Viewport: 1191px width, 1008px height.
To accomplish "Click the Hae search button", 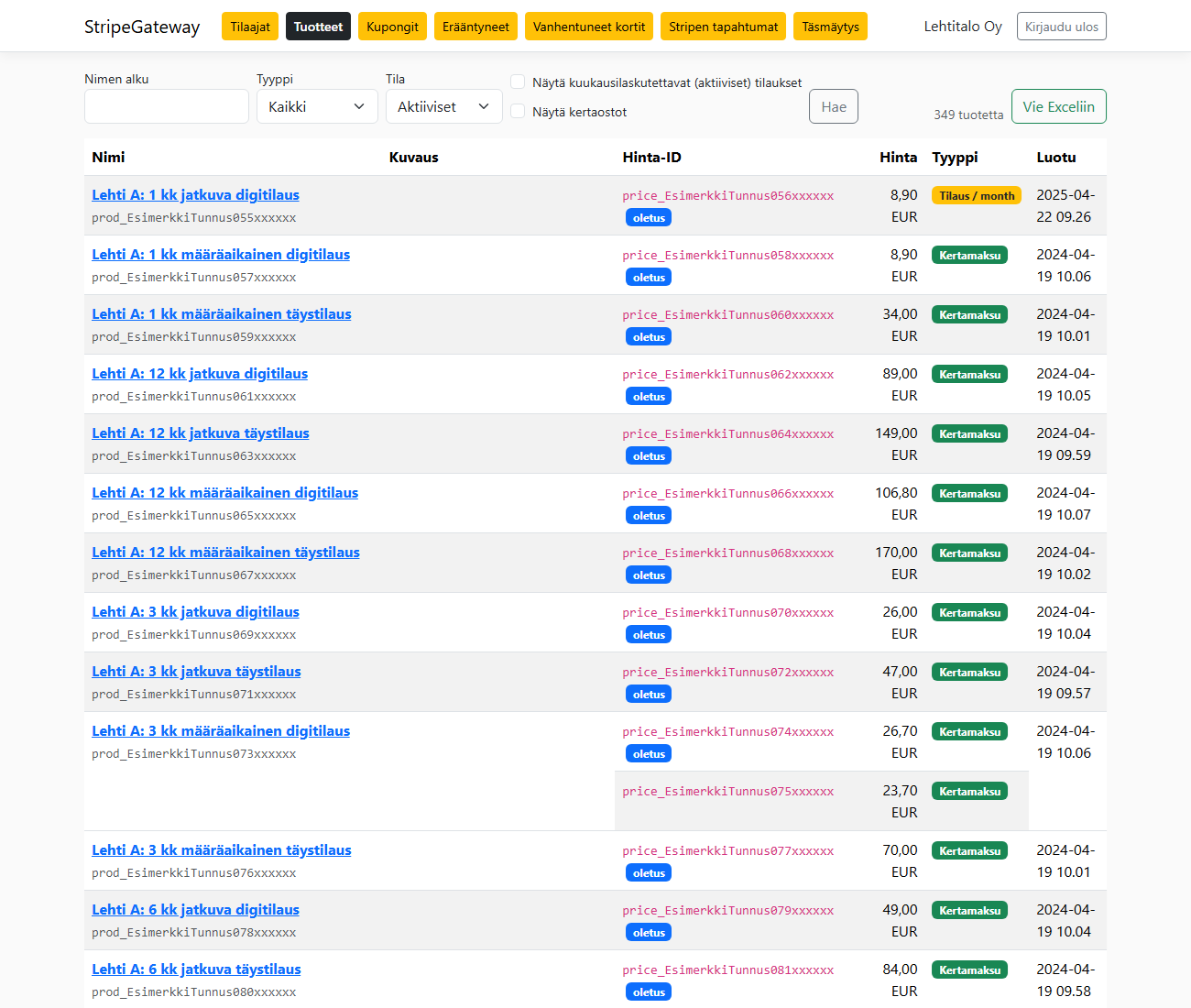I will coord(834,106).
